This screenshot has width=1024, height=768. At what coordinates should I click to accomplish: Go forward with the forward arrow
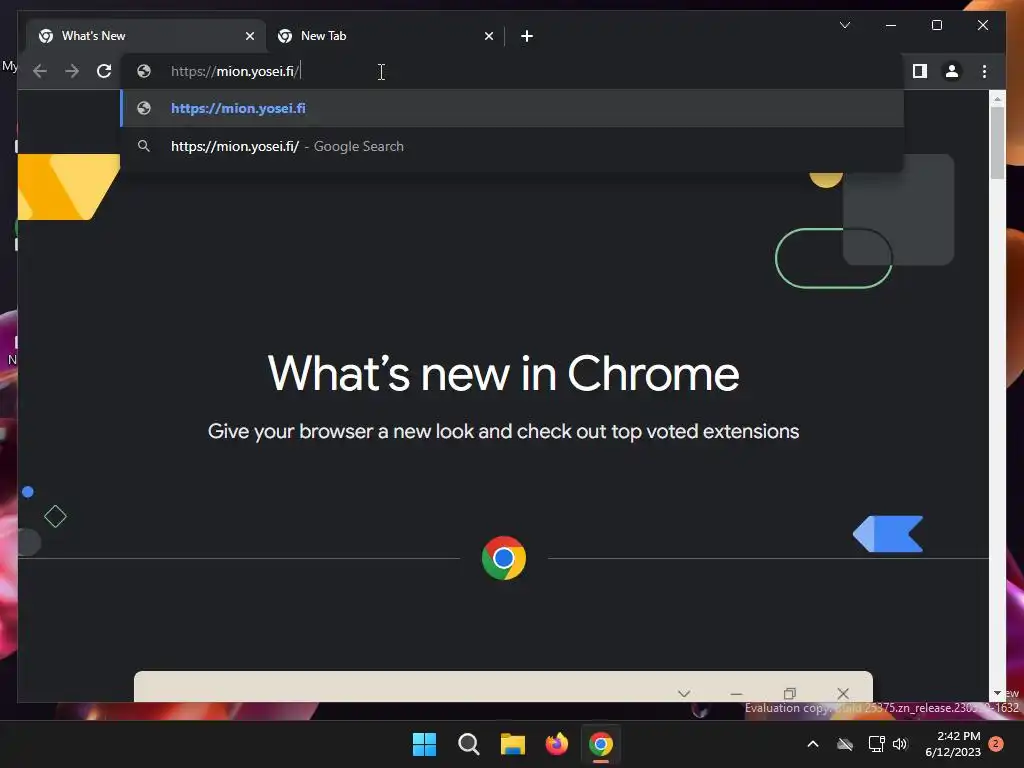coord(72,71)
